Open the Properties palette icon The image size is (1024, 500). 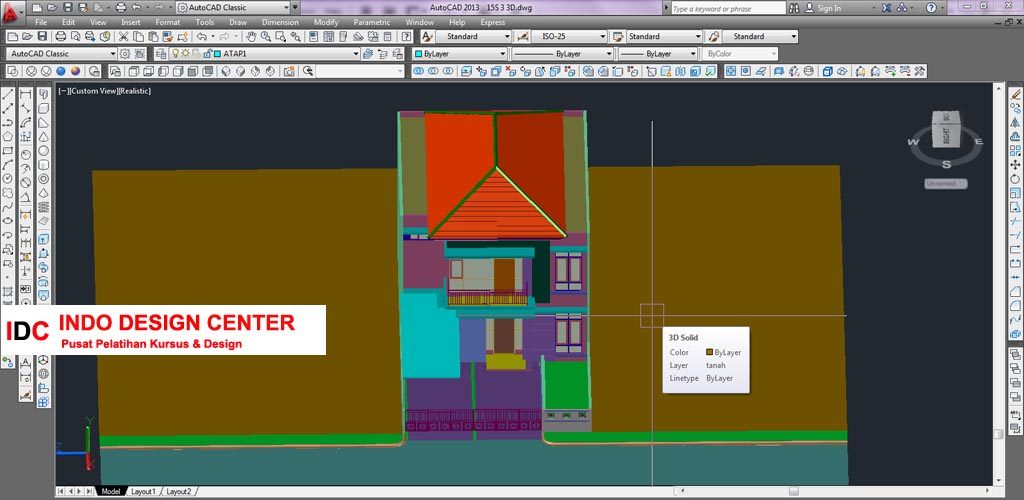[313, 37]
